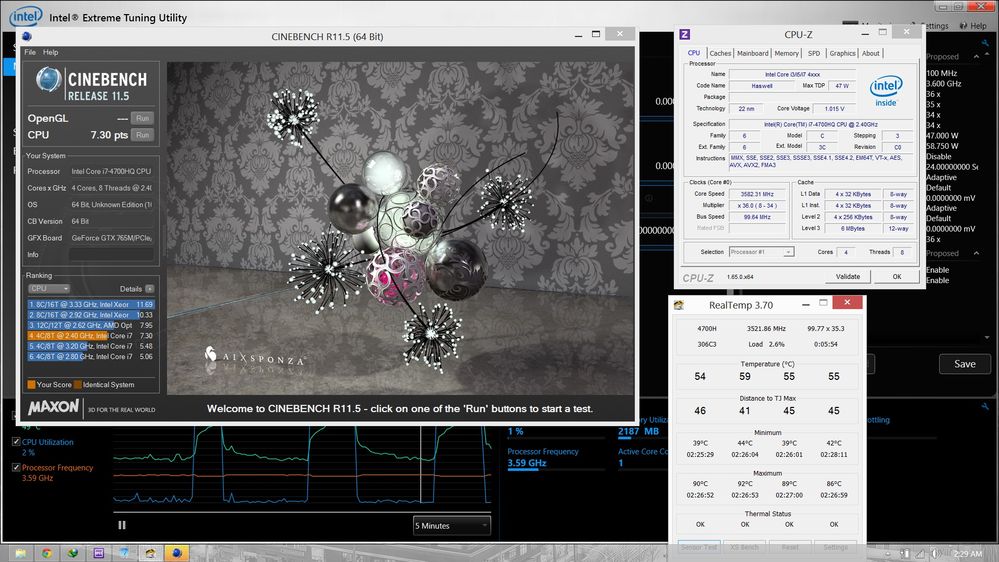This screenshot has width=999, height=562.
Task: Open CPU-Z Processor #1 selection dropdown
Action: [x=761, y=252]
